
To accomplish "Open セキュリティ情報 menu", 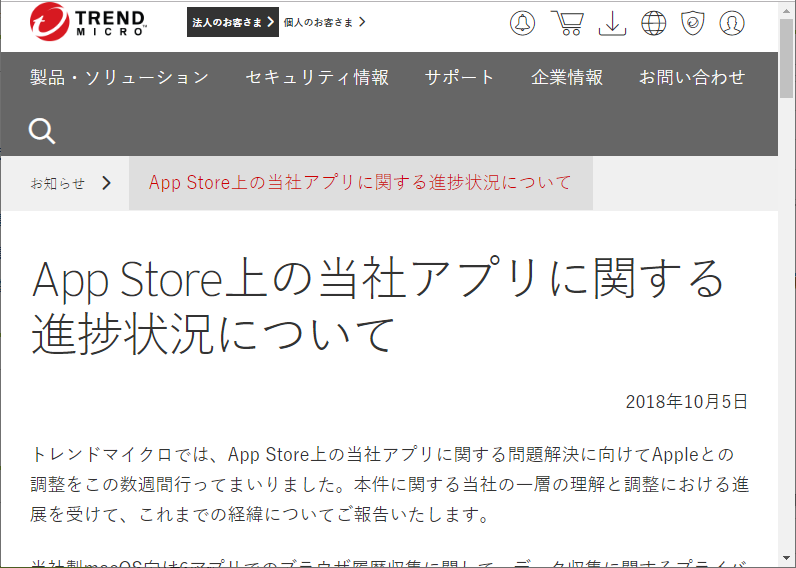I will pos(317,77).
